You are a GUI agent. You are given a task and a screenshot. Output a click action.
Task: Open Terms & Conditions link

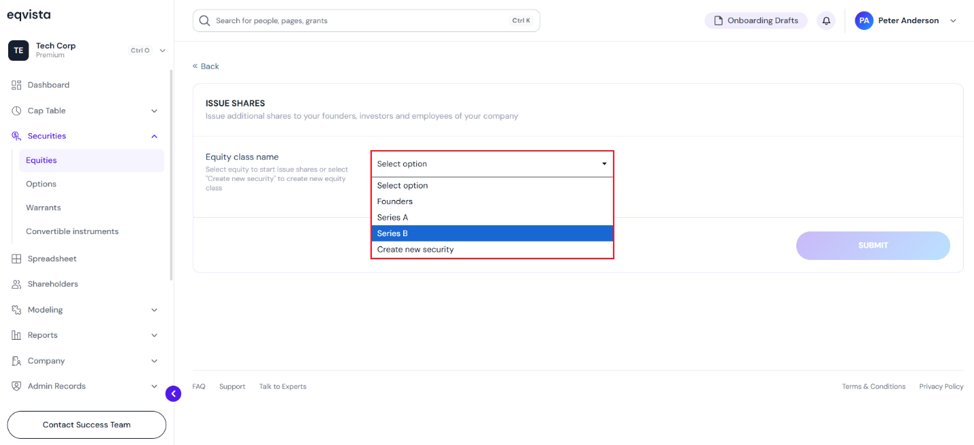tap(873, 387)
